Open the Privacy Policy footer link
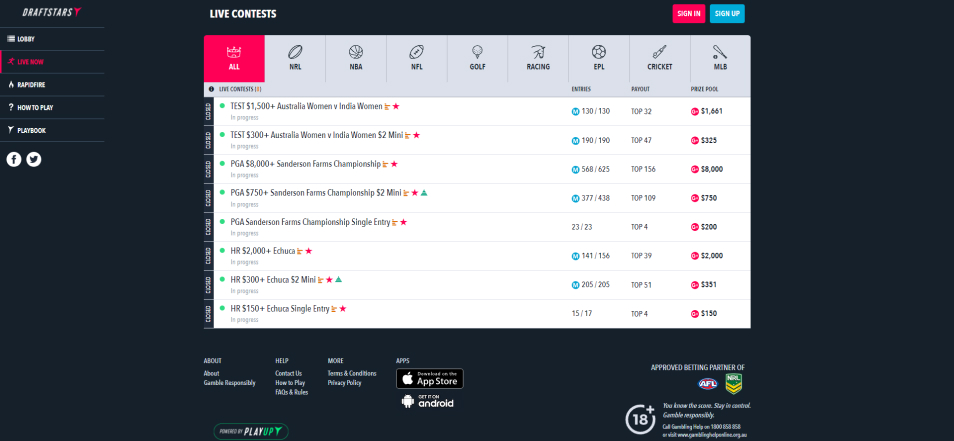Screen dimensions: 954x441 click(344, 383)
